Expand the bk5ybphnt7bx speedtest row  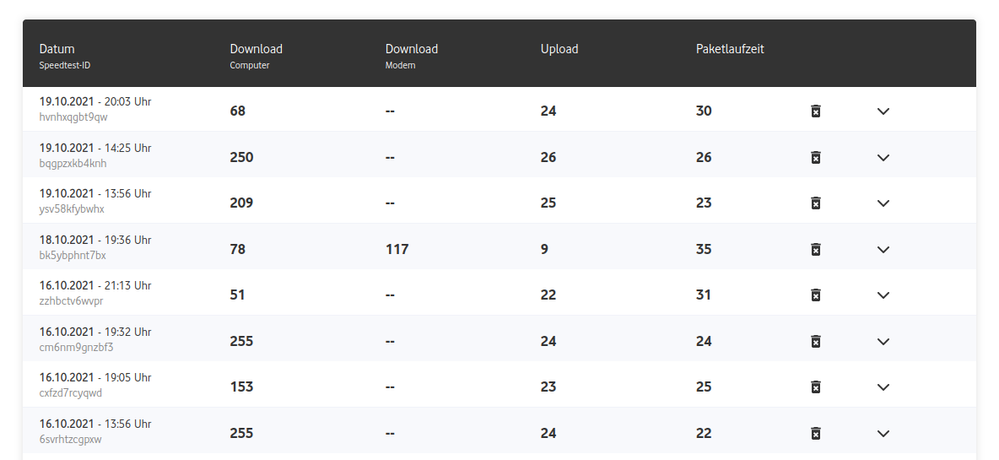[x=883, y=249]
